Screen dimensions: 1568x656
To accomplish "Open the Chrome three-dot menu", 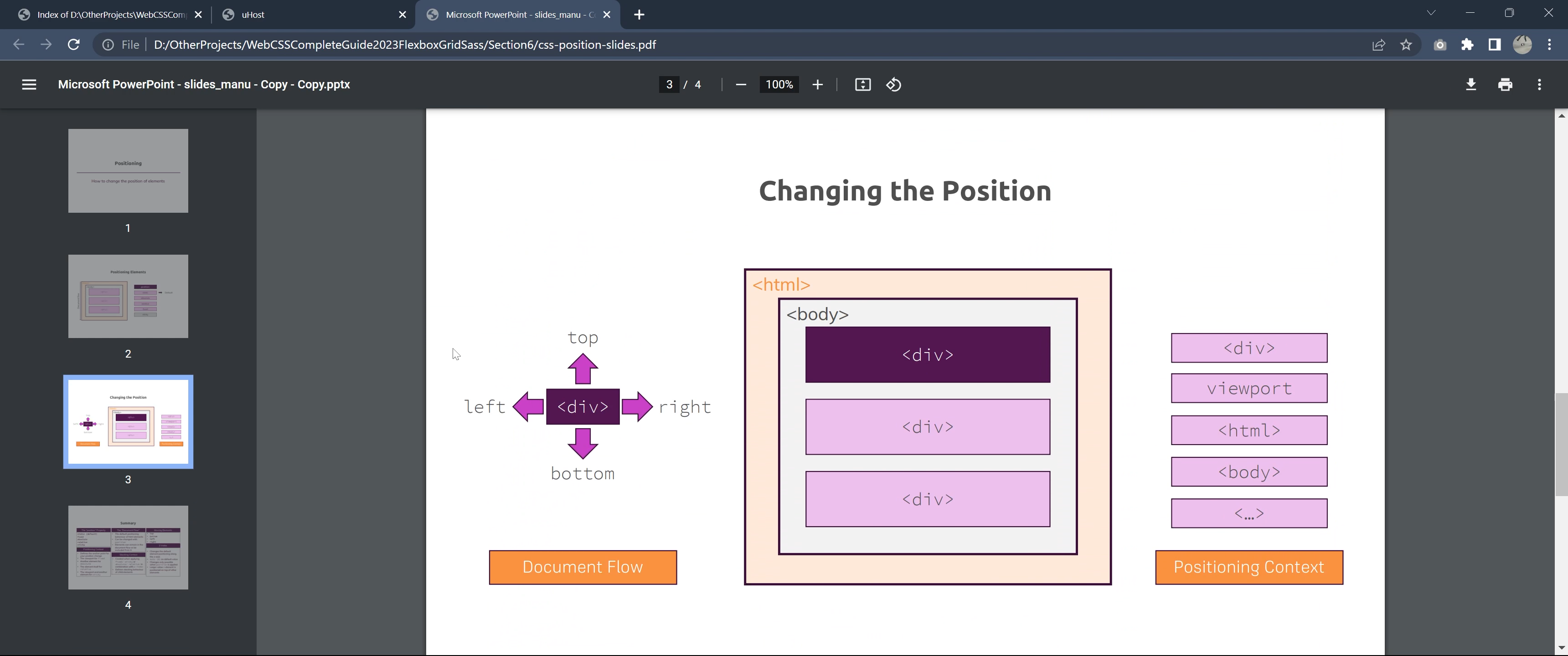I will coord(1550,45).
